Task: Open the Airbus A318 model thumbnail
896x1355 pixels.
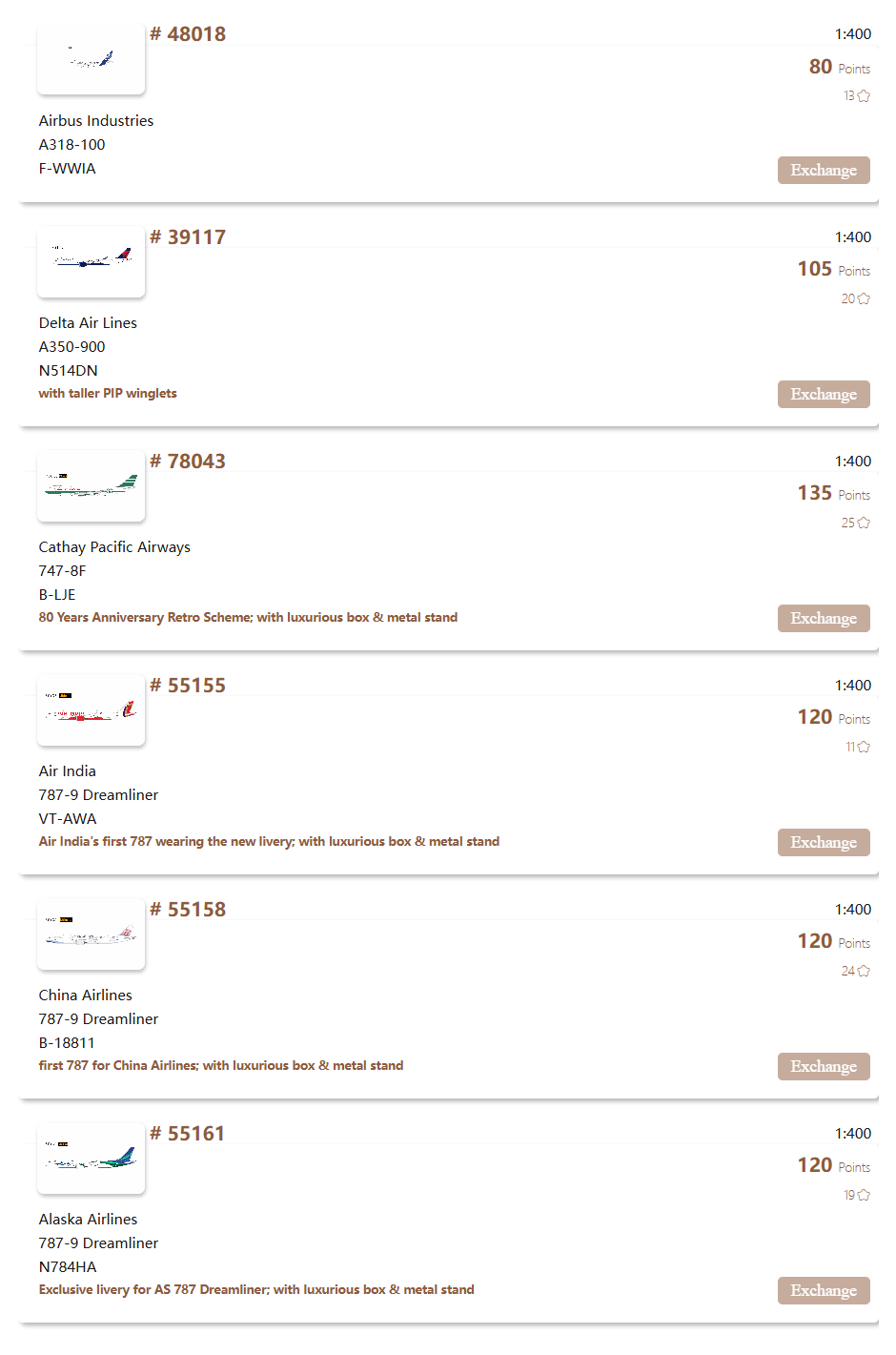Action: pos(92,59)
